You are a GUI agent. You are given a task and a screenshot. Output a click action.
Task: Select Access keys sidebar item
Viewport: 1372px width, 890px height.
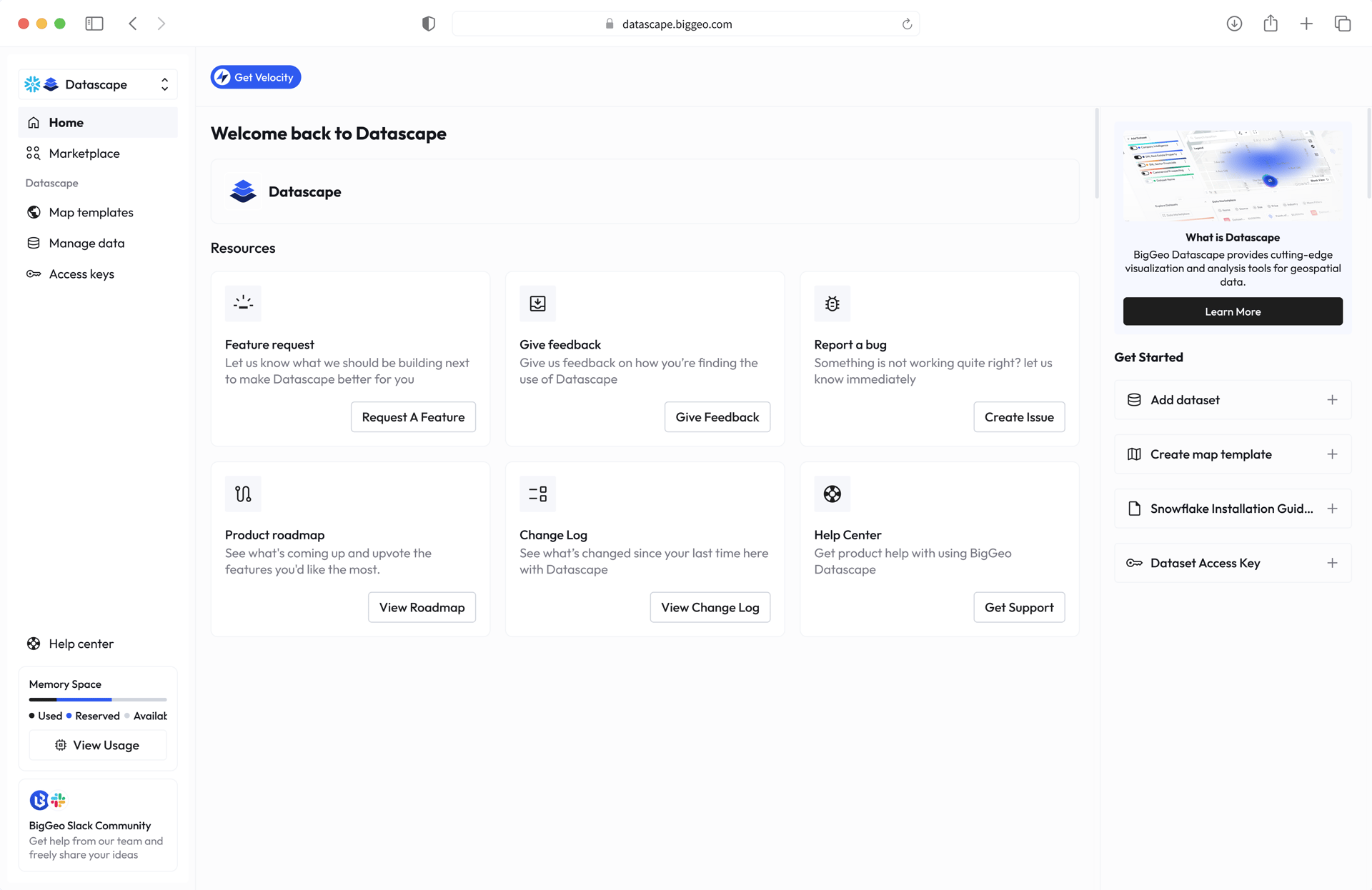(81, 274)
